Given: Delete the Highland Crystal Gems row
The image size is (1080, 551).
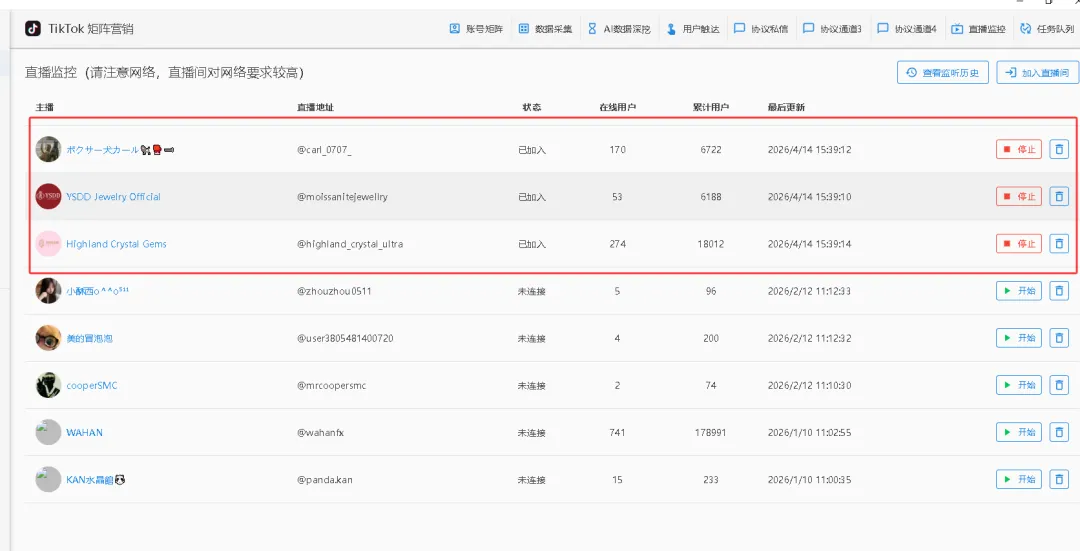Looking at the screenshot, I should (x=1059, y=243).
